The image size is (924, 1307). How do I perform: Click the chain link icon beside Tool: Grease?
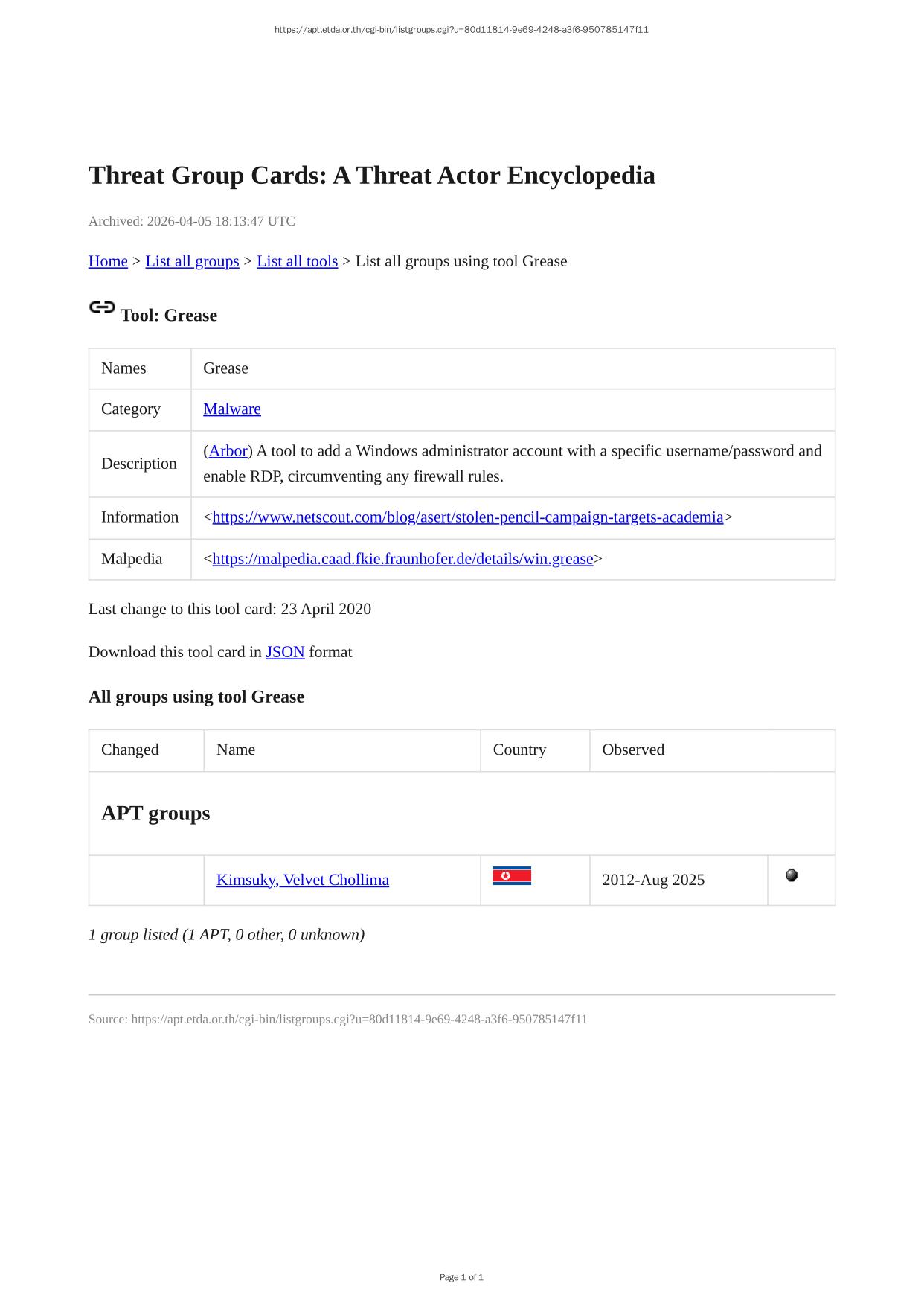click(102, 307)
